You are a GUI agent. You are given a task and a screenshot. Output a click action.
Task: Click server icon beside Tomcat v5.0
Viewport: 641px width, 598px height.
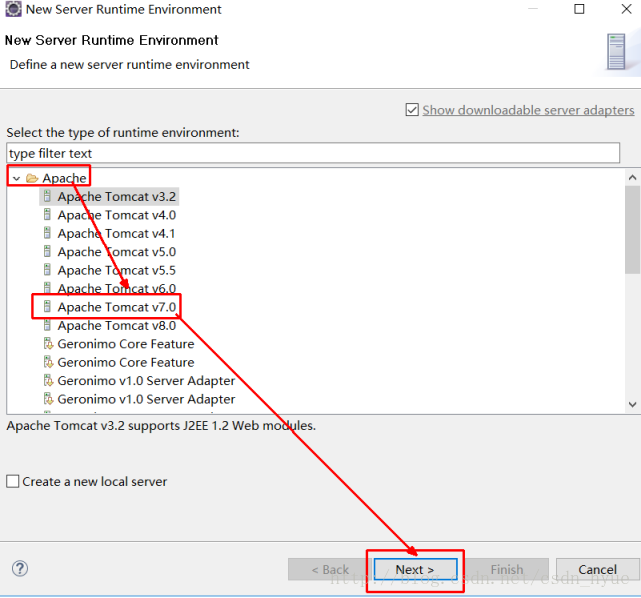click(47, 251)
